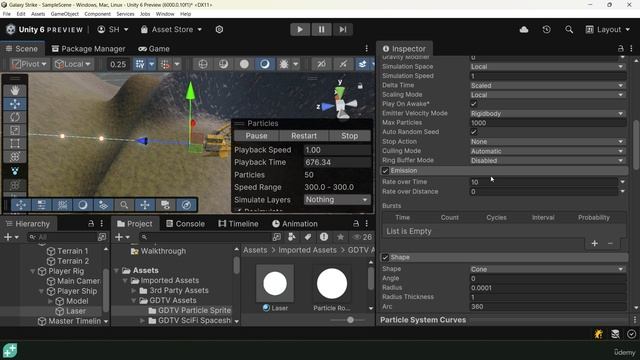Open the Pivot toggle dropdown

point(29,64)
